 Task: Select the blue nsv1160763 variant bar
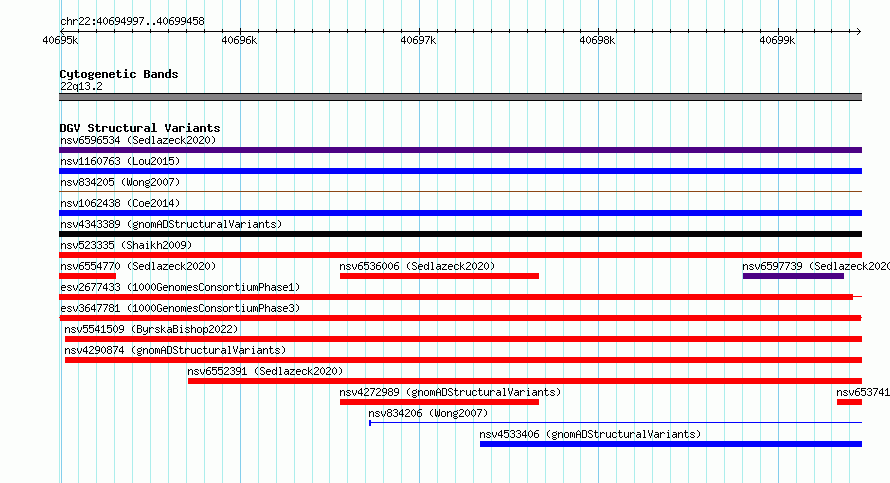pos(460,171)
